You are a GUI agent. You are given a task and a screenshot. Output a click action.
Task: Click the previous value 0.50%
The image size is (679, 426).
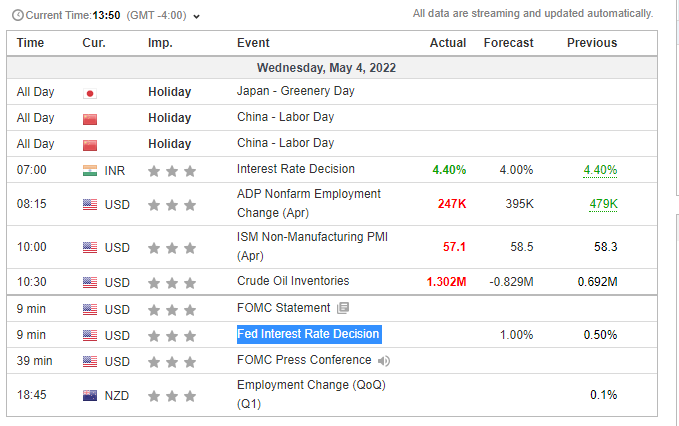pos(600,335)
